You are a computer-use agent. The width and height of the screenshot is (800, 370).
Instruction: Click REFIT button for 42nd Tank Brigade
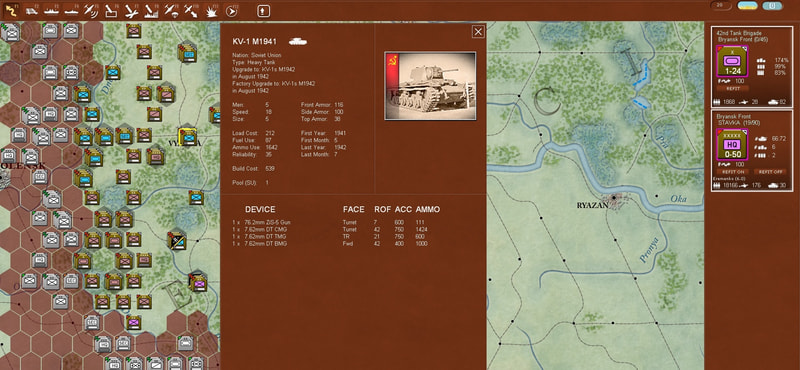pos(732,89)
